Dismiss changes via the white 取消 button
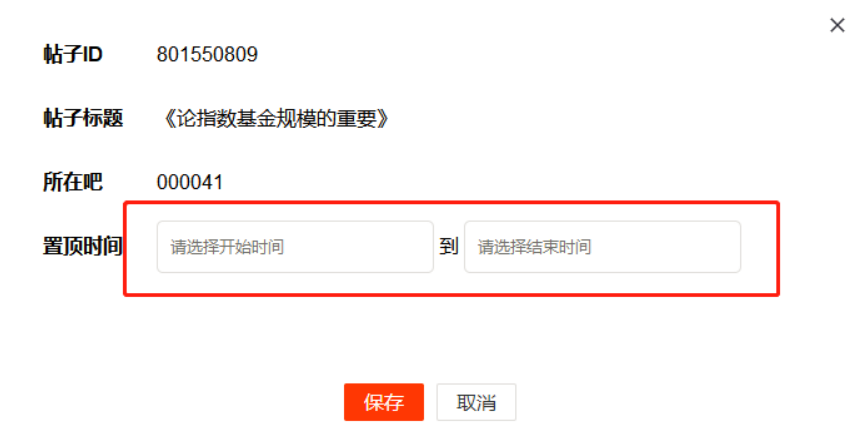The image size is (863, 429). [x=476, y=402]
